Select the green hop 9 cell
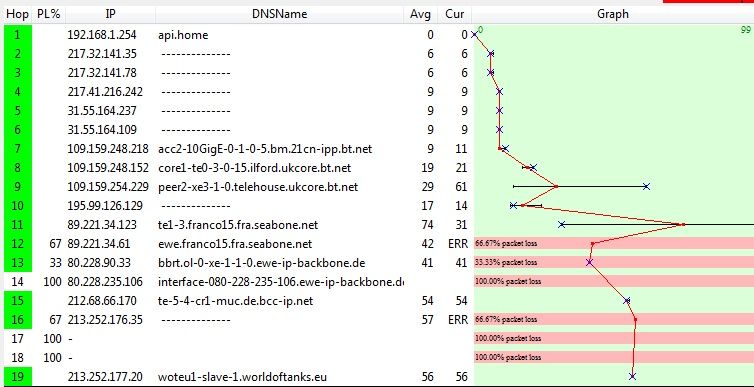The height and width of the screenshot is (387, 754). click(17, 187)
